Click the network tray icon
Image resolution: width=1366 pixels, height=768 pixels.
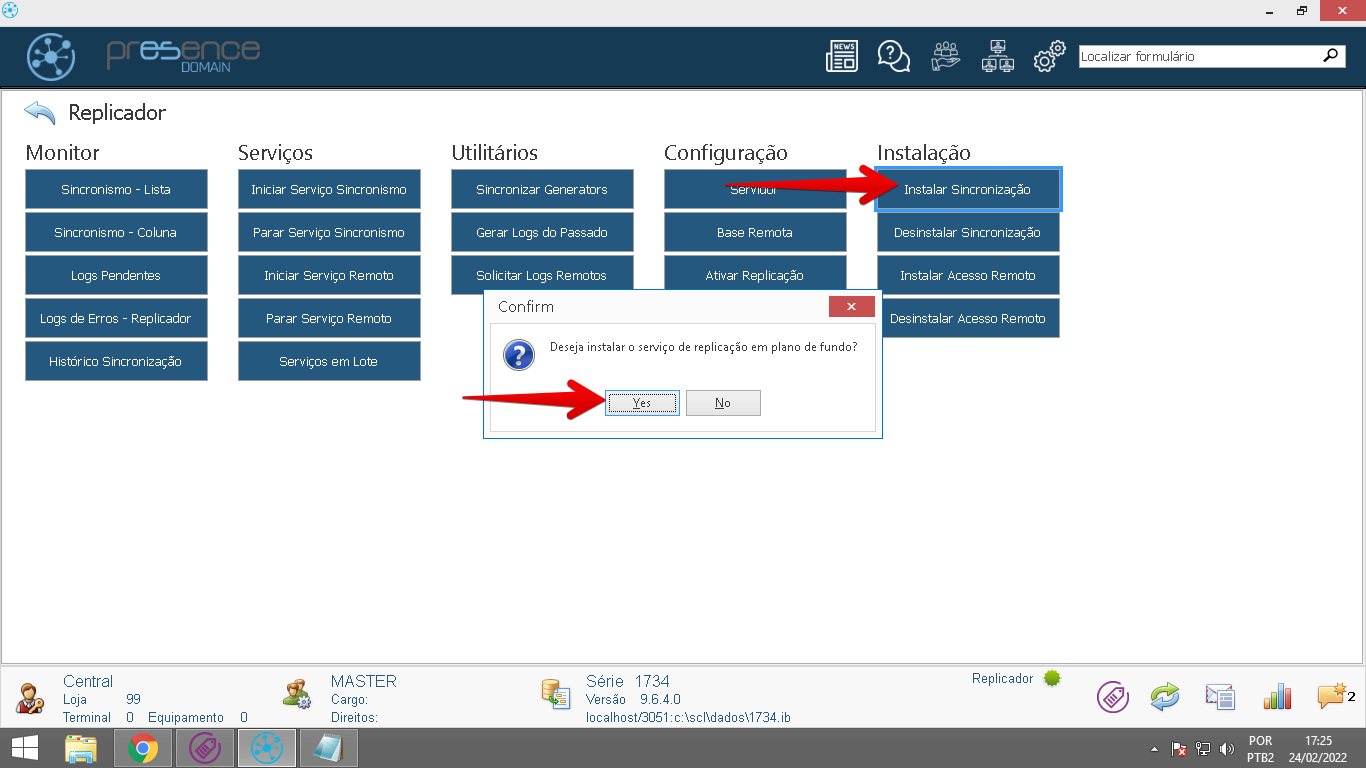coord(1204,749)
